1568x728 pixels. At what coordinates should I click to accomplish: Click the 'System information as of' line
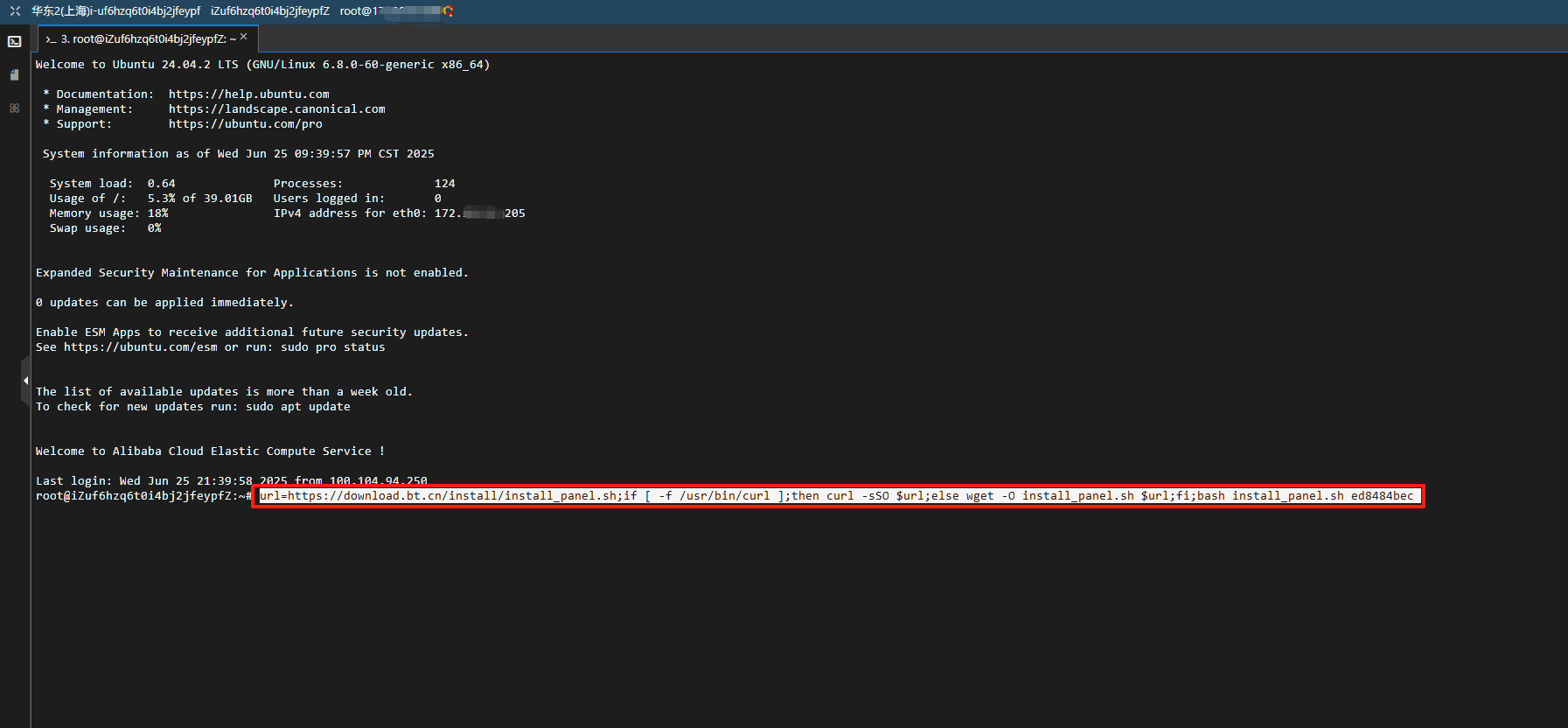(x=239, y=153)
